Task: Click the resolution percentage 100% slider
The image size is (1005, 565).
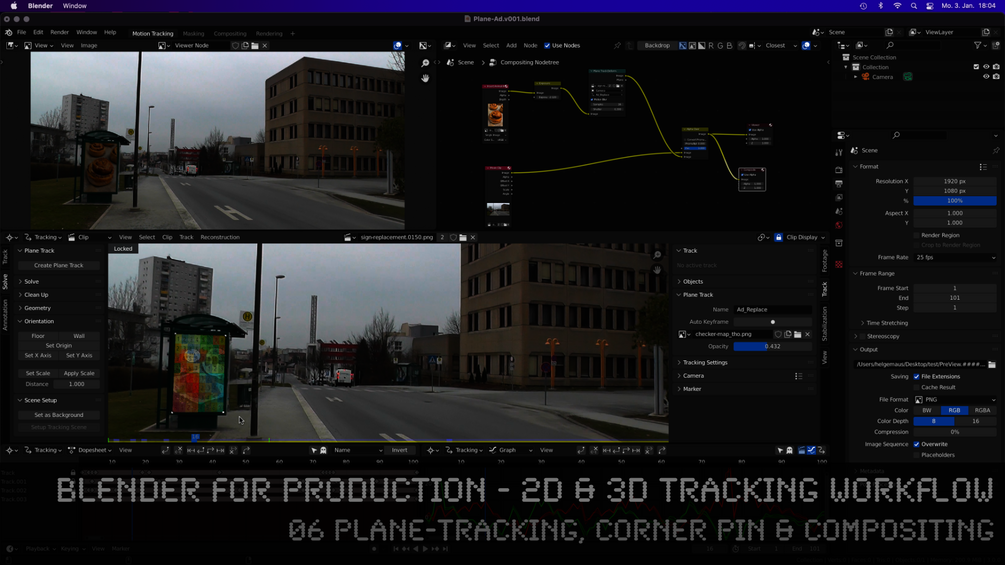Action: (955, 201)
